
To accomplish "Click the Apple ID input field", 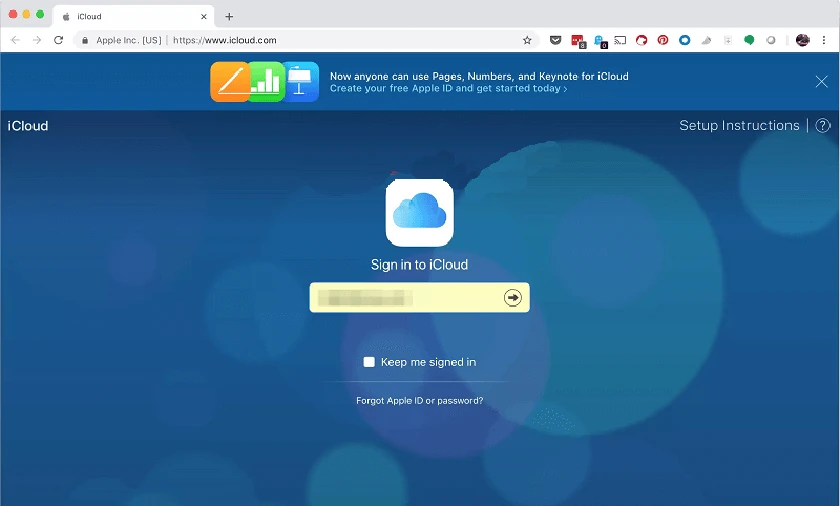I will pyautogui.click(x=419, y=297).
